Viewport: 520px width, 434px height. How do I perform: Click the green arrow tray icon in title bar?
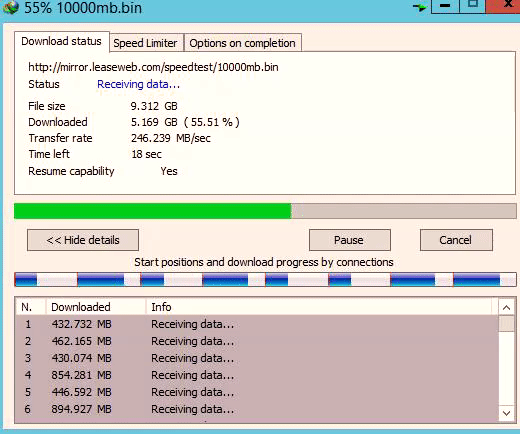[420, 7]
